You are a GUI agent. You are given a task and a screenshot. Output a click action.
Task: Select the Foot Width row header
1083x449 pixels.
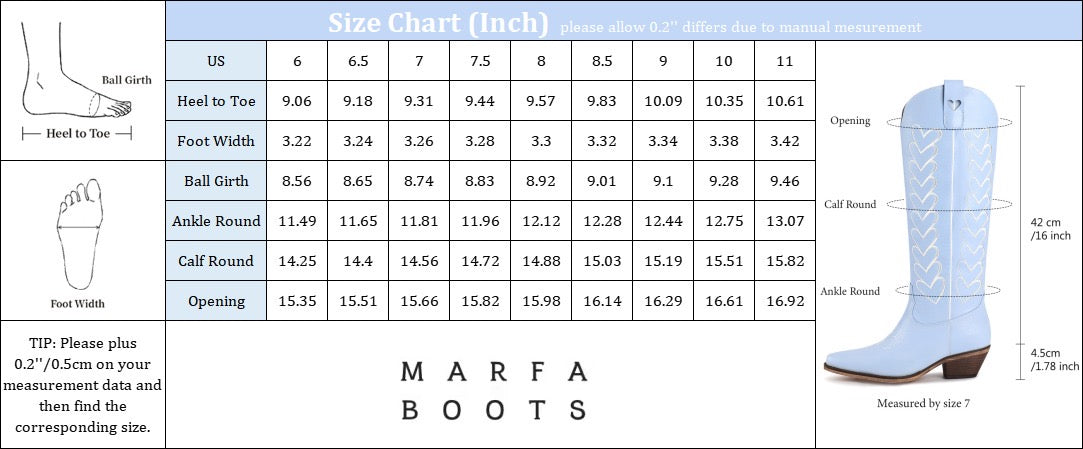[x=215, y=141]
